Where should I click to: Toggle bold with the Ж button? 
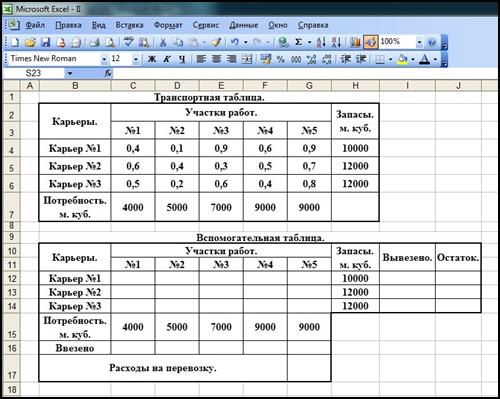(152, 59)
